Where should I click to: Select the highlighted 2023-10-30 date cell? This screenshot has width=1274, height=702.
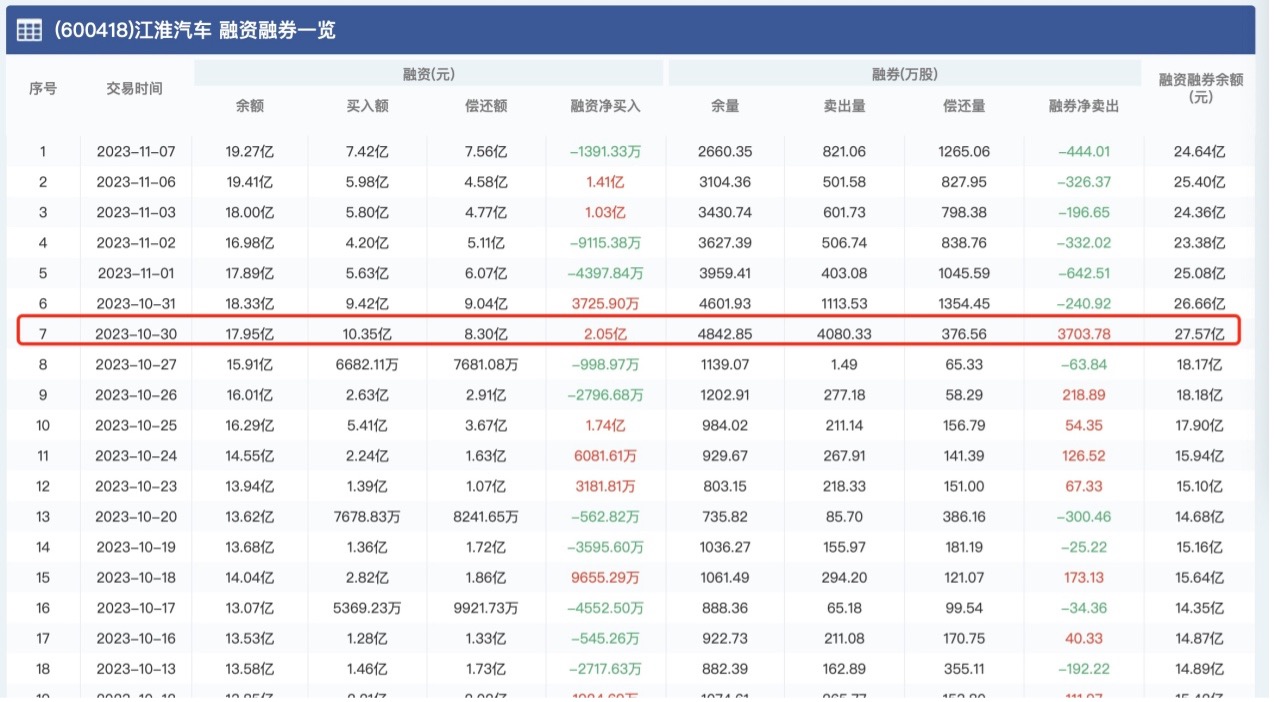(x=135, y=334)
